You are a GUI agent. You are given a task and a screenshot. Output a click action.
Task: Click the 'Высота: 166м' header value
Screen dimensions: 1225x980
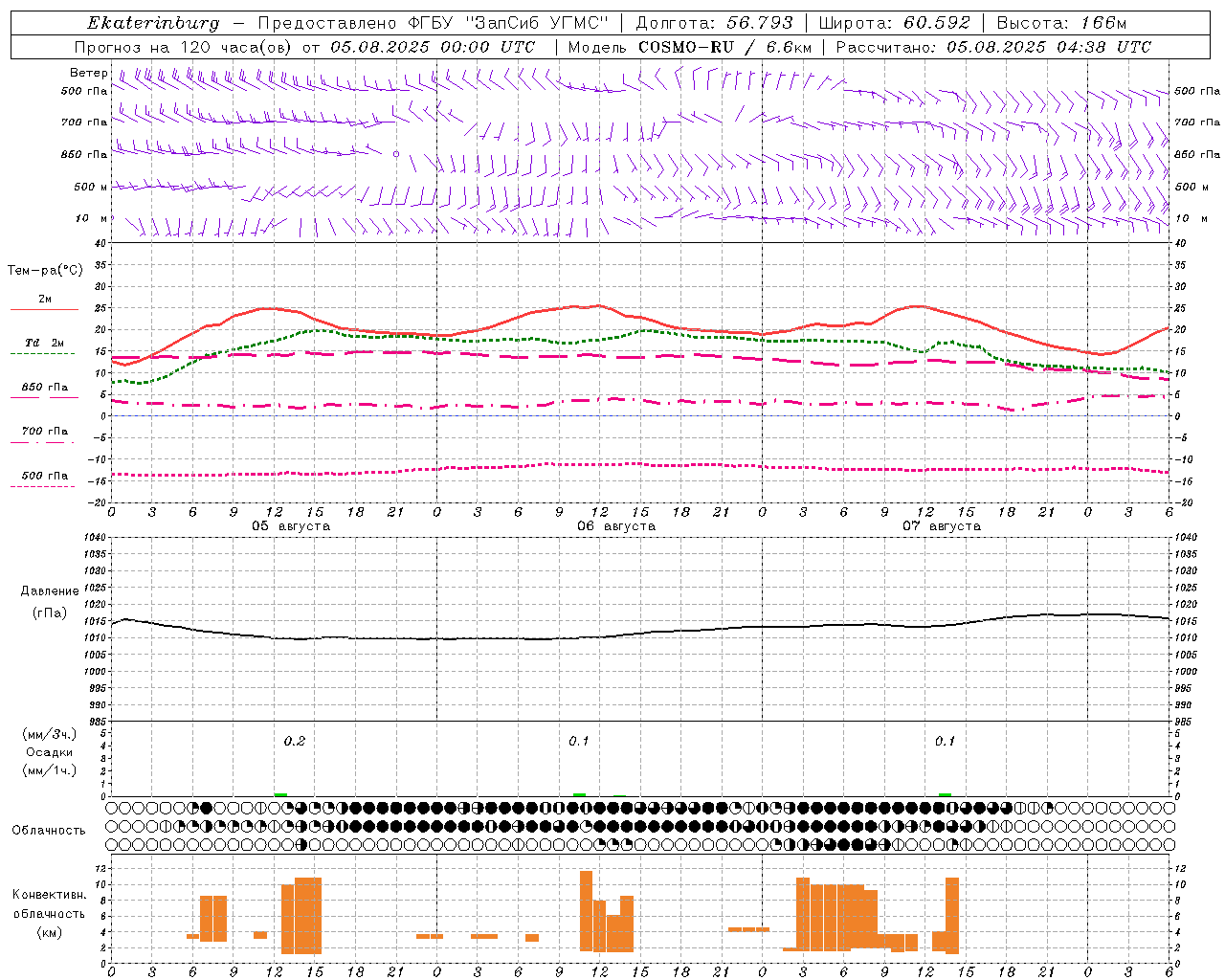coord(1062,23)
